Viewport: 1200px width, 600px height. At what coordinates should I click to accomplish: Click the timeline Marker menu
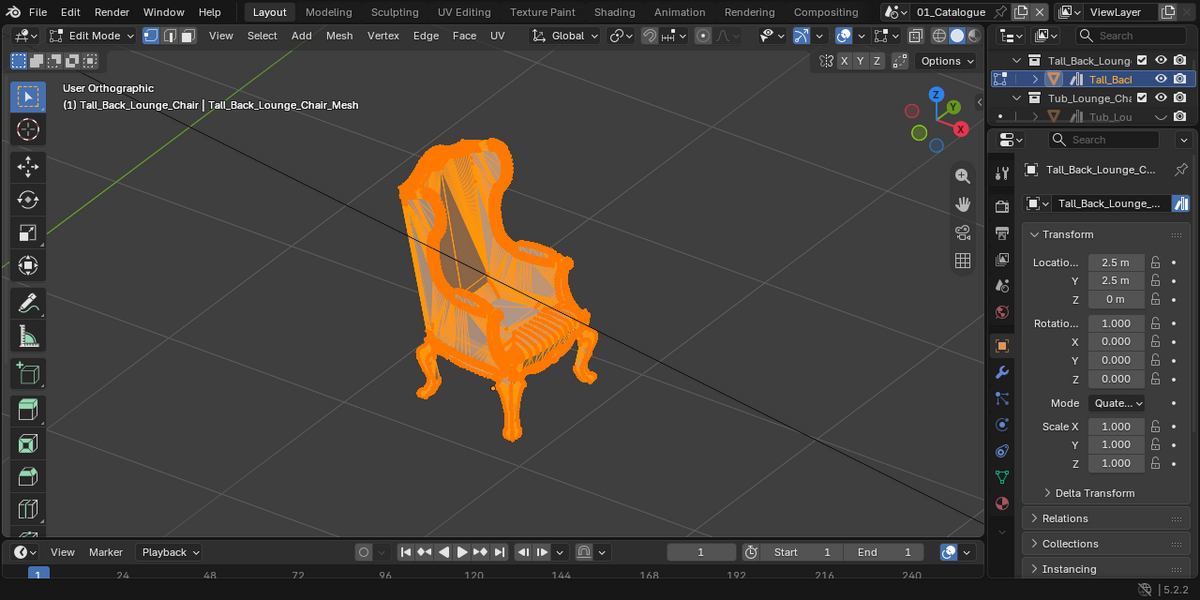pos(106,552)
